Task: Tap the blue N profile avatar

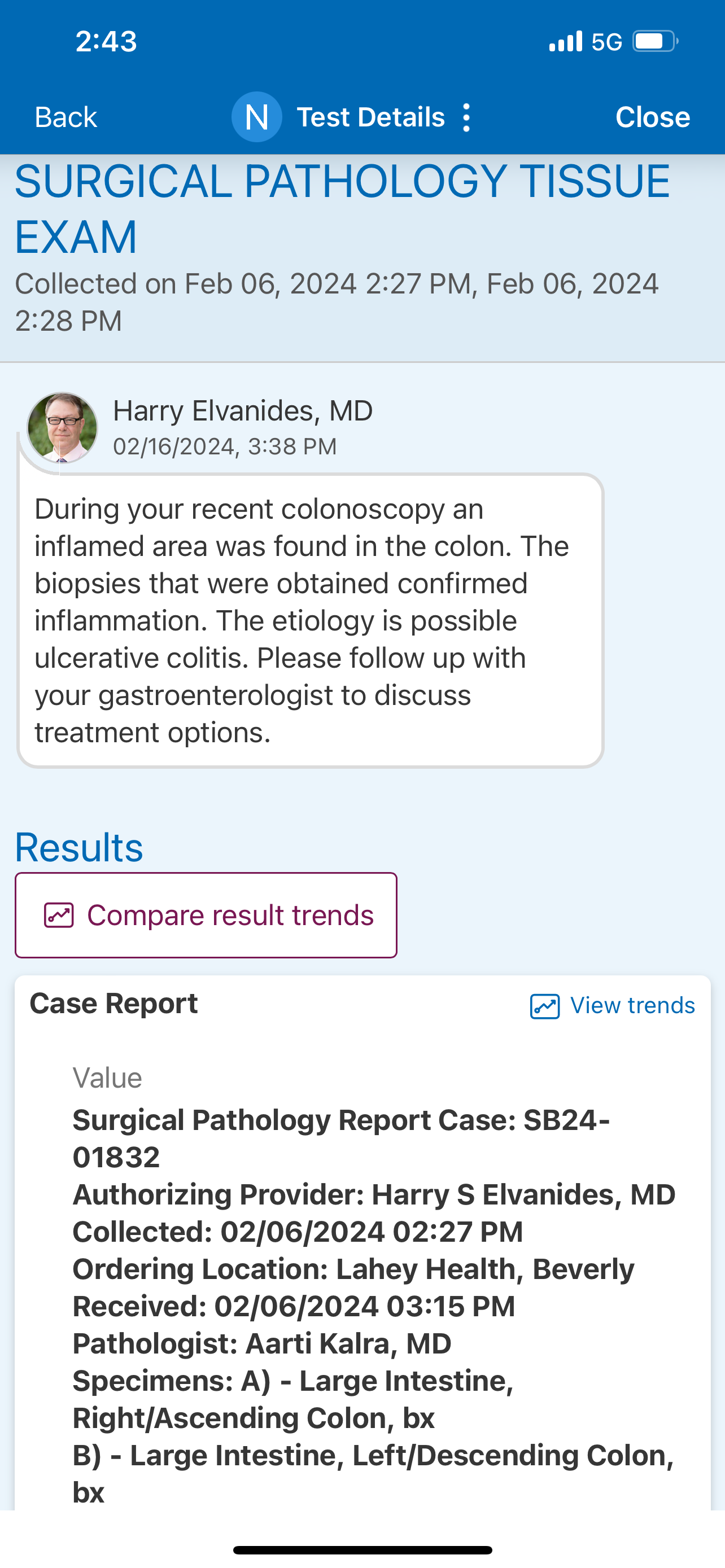Action: pos(256,117)
